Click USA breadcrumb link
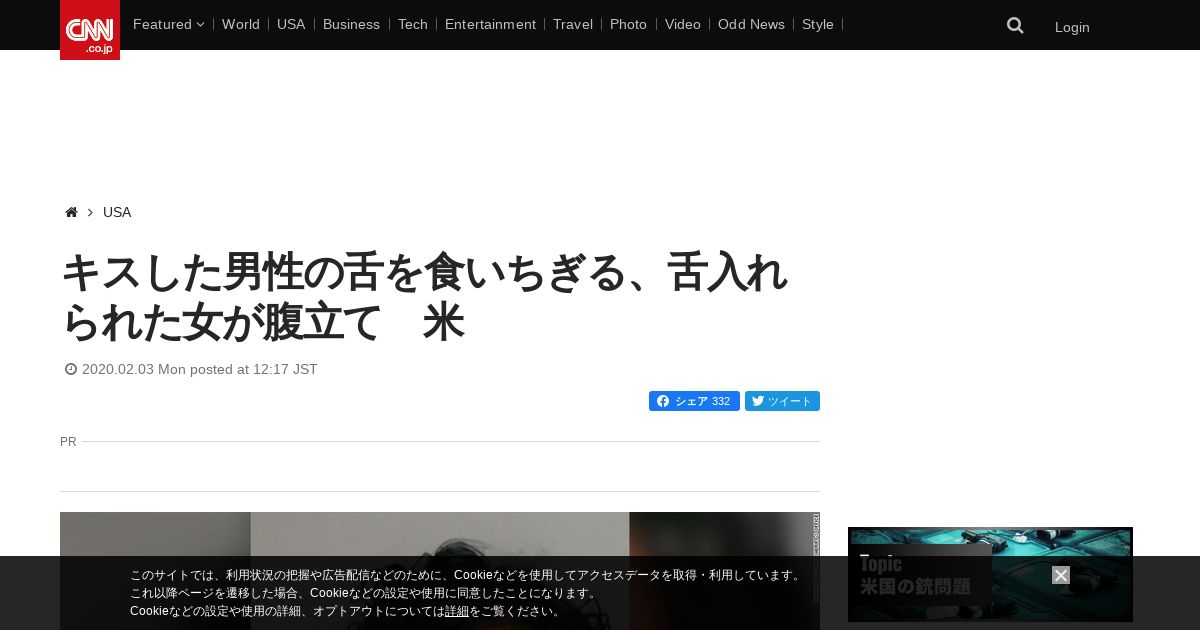Screen dimensions: 1200x630 (117, 212)
